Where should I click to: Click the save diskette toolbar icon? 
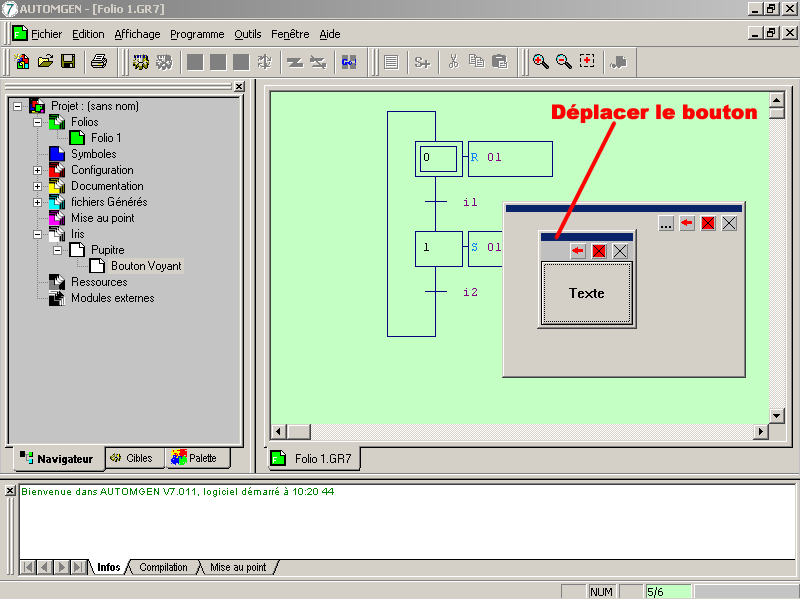coord(68,62)
